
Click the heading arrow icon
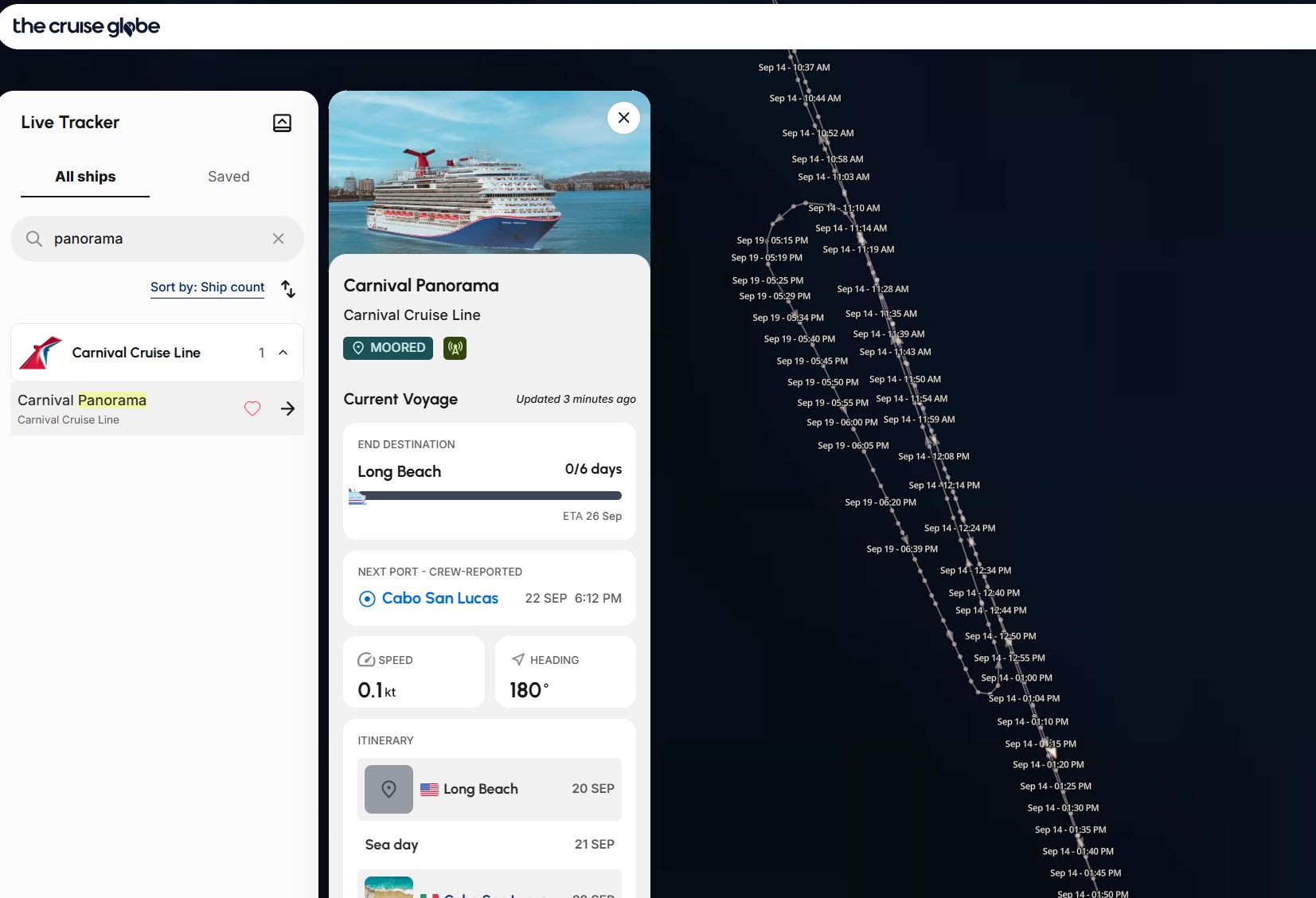(x=518, y=659)
